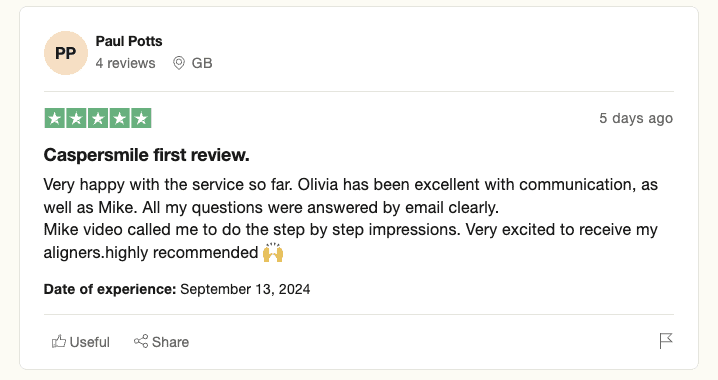718x380 pixels.
Task: Click the 'Date of experience' label
Action: coord(110,289)
